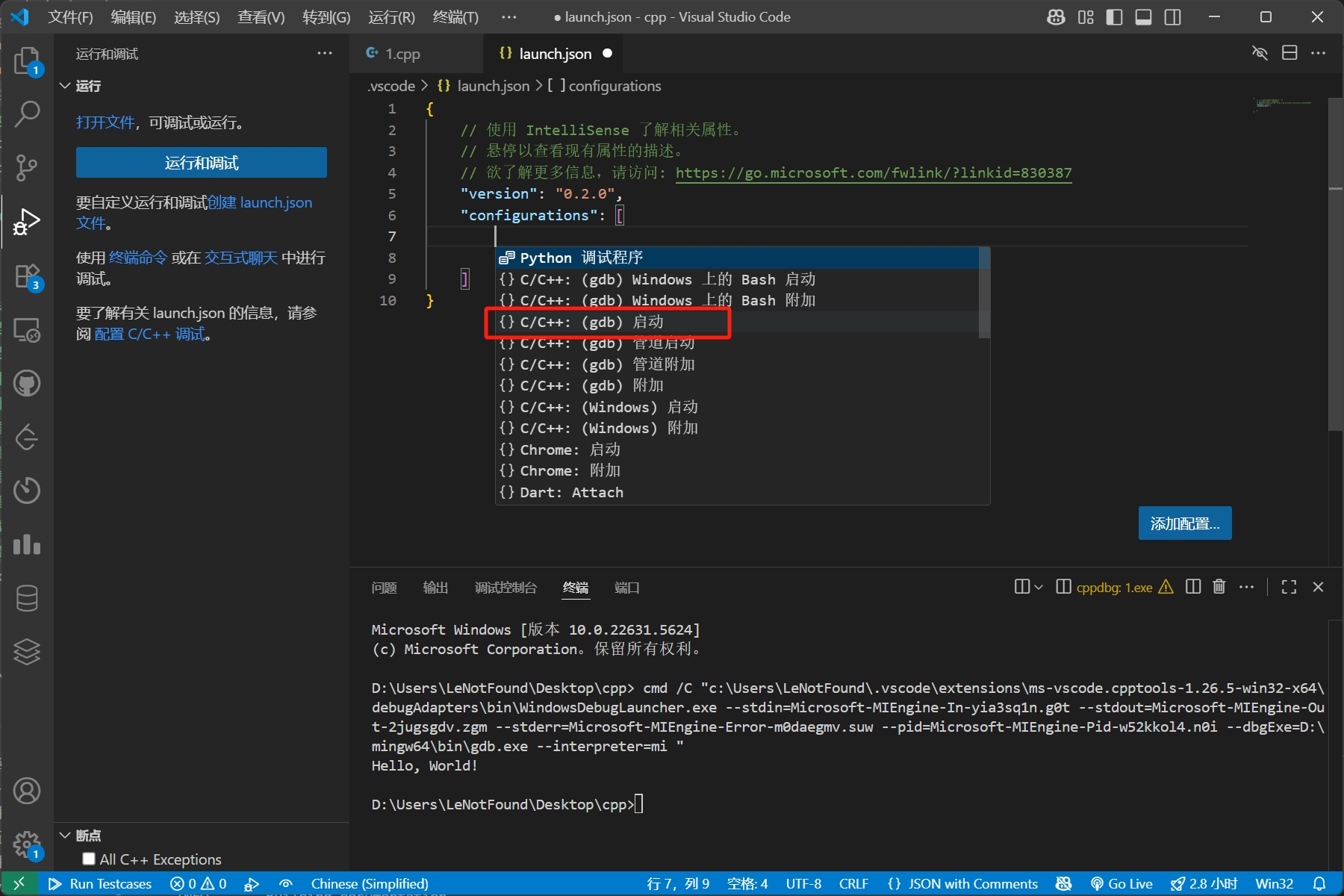Image resolution: width=1344 pixels, height=896 pixels.
Task: Click the 运行和调试 blue button
Action: pyautogui.click(x=201, y=163)
